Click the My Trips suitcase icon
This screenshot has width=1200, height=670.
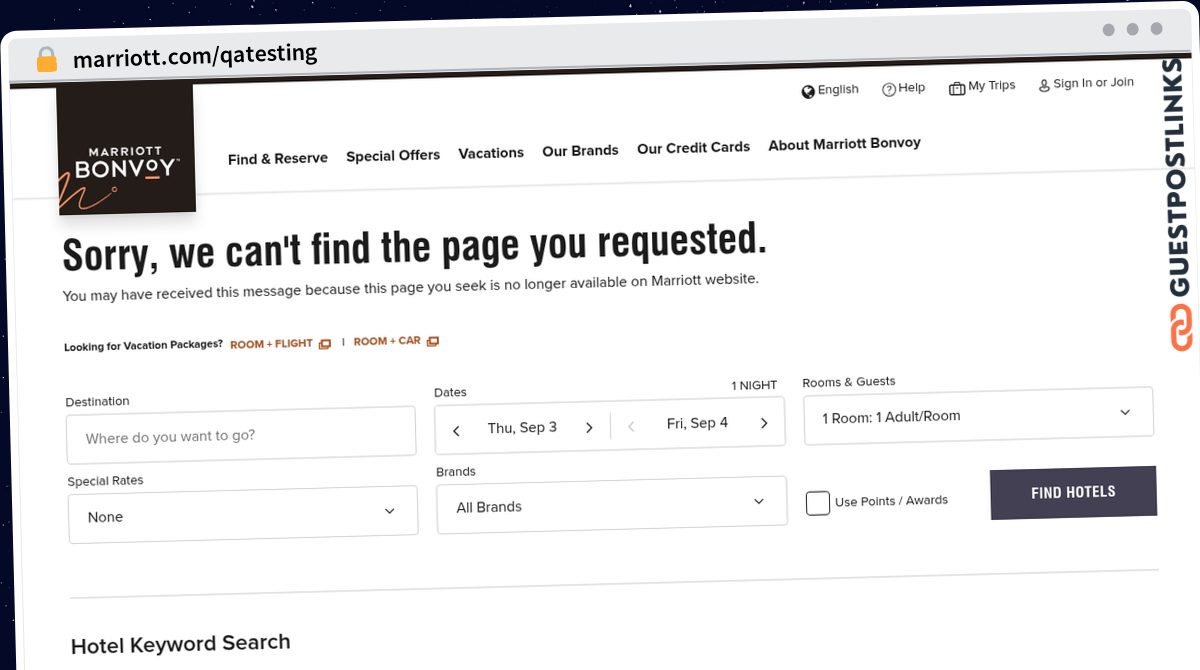(x=957, y=88)
